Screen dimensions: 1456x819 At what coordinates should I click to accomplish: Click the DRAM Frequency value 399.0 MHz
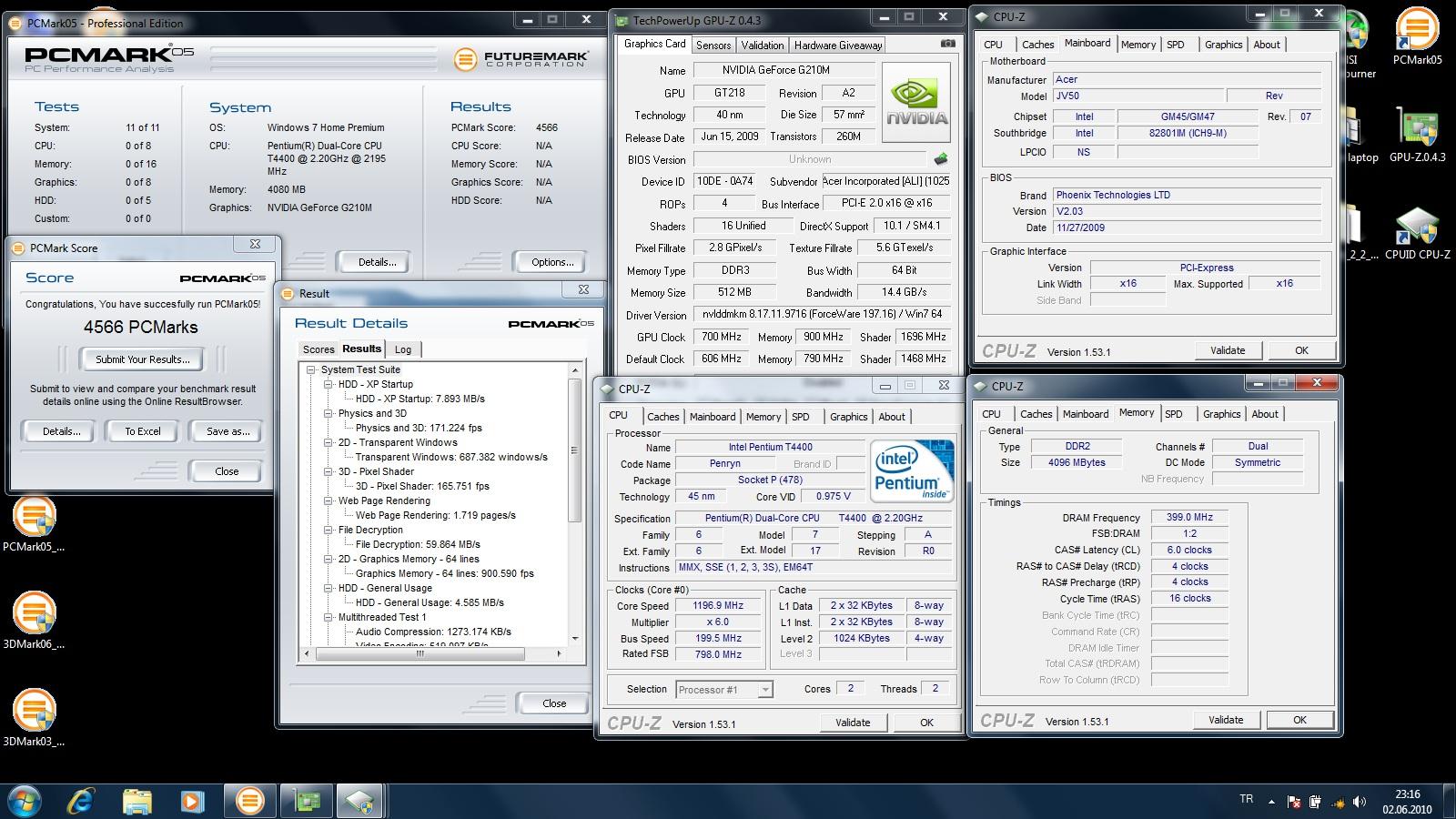[x=1189, y=517]
